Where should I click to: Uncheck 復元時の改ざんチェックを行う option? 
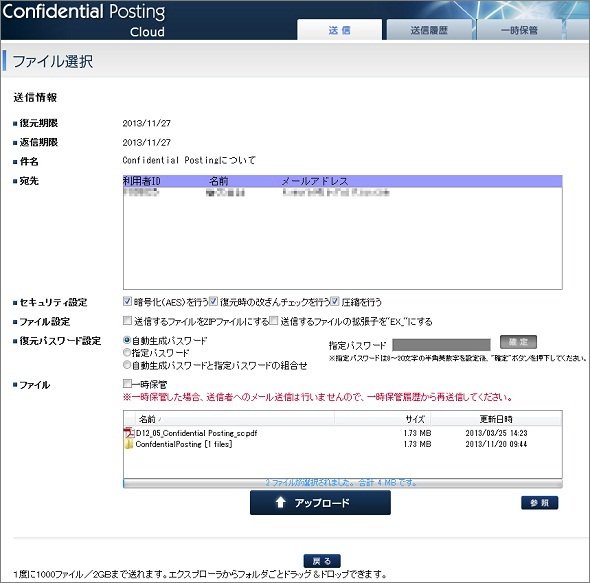click(213, 301)
